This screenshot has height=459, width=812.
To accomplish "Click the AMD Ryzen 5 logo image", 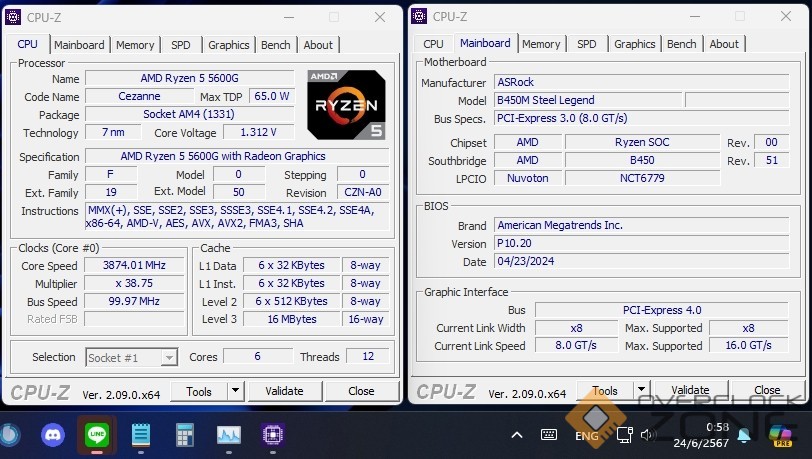I will point(346,105).
